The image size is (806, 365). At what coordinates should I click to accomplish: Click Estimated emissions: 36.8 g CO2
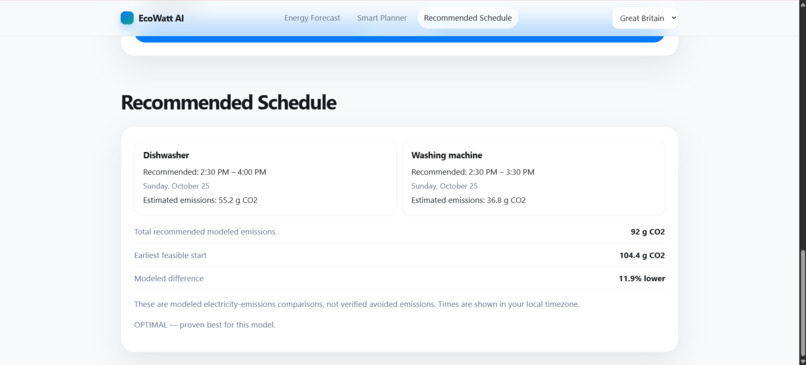pos(468,200)
